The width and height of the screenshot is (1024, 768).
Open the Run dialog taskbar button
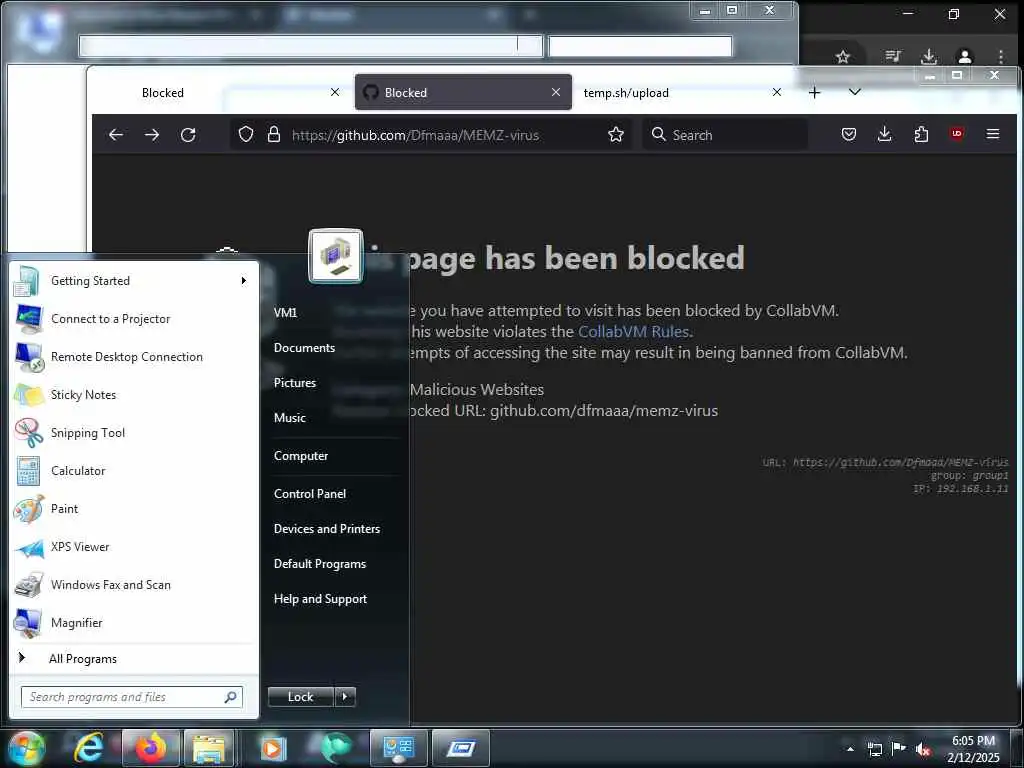click(x=461, y=748)
